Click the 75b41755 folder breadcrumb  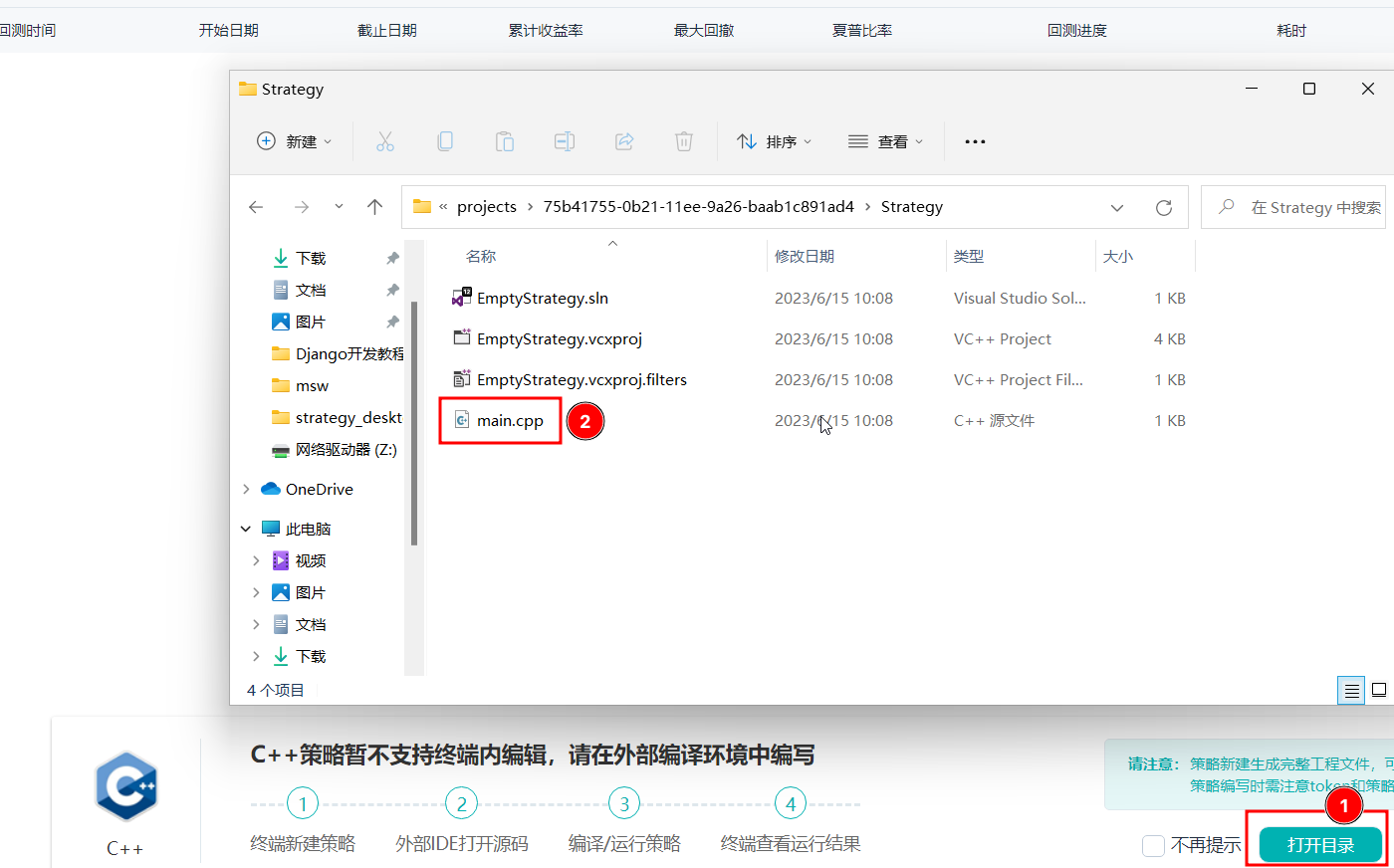[699, 207]
